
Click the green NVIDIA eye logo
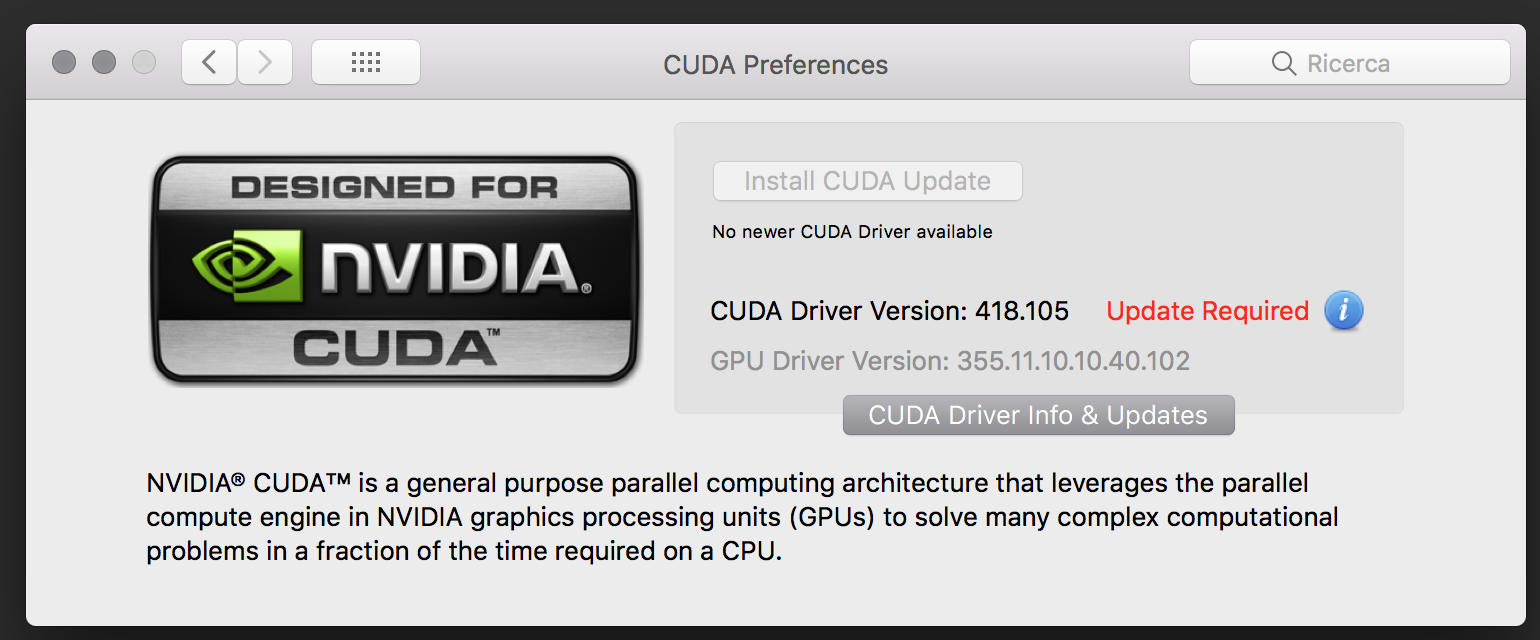coord(245,265)
